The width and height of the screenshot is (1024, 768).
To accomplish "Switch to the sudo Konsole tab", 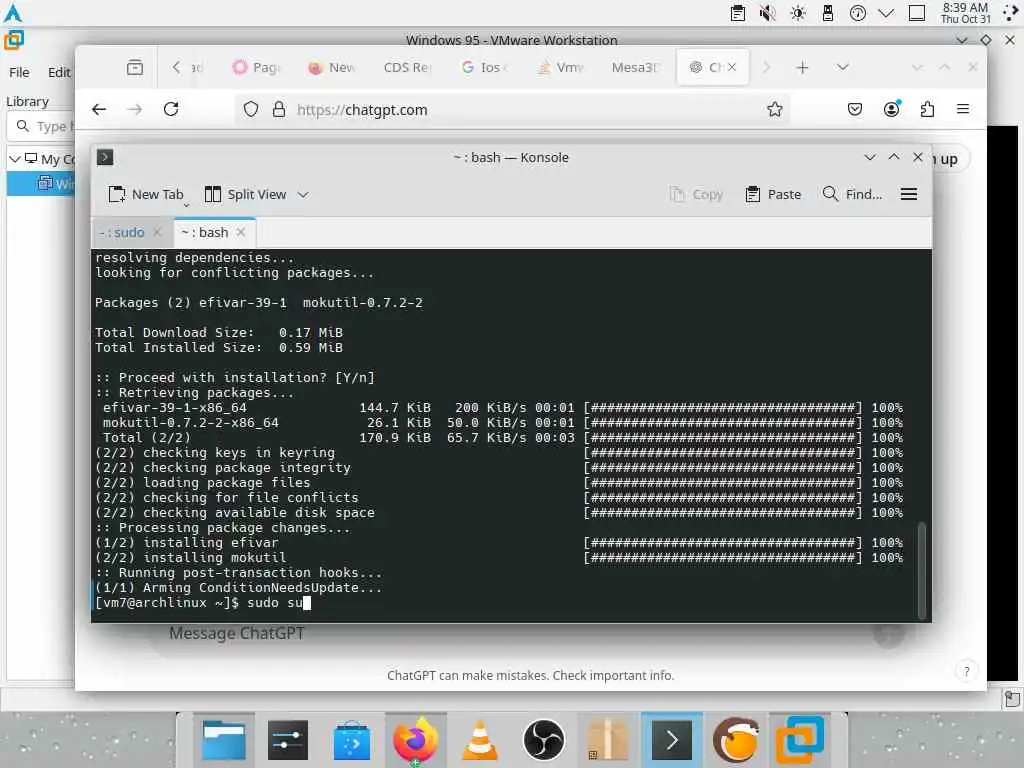I will click(x=123, y=232).
